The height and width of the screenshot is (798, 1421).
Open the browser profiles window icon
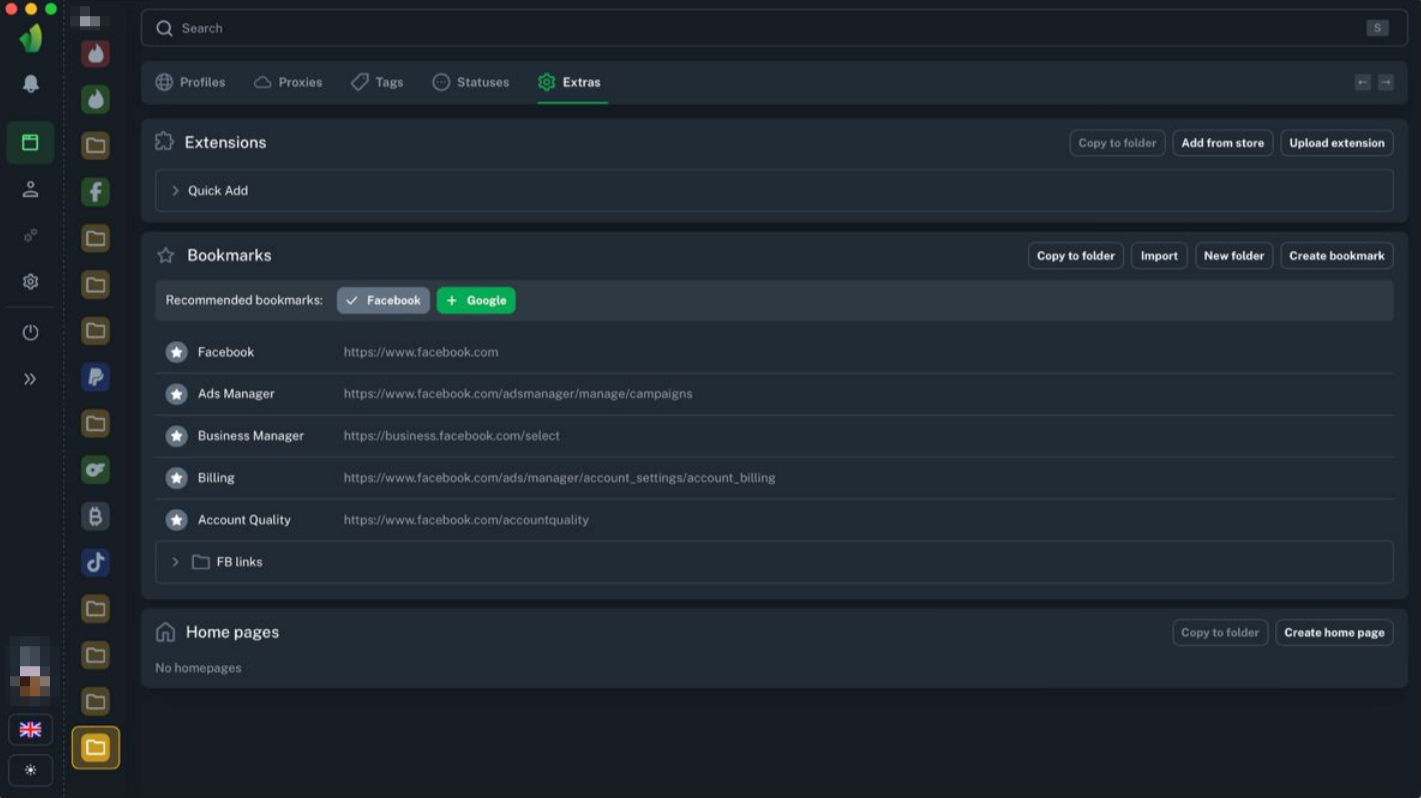coord(30,143)
